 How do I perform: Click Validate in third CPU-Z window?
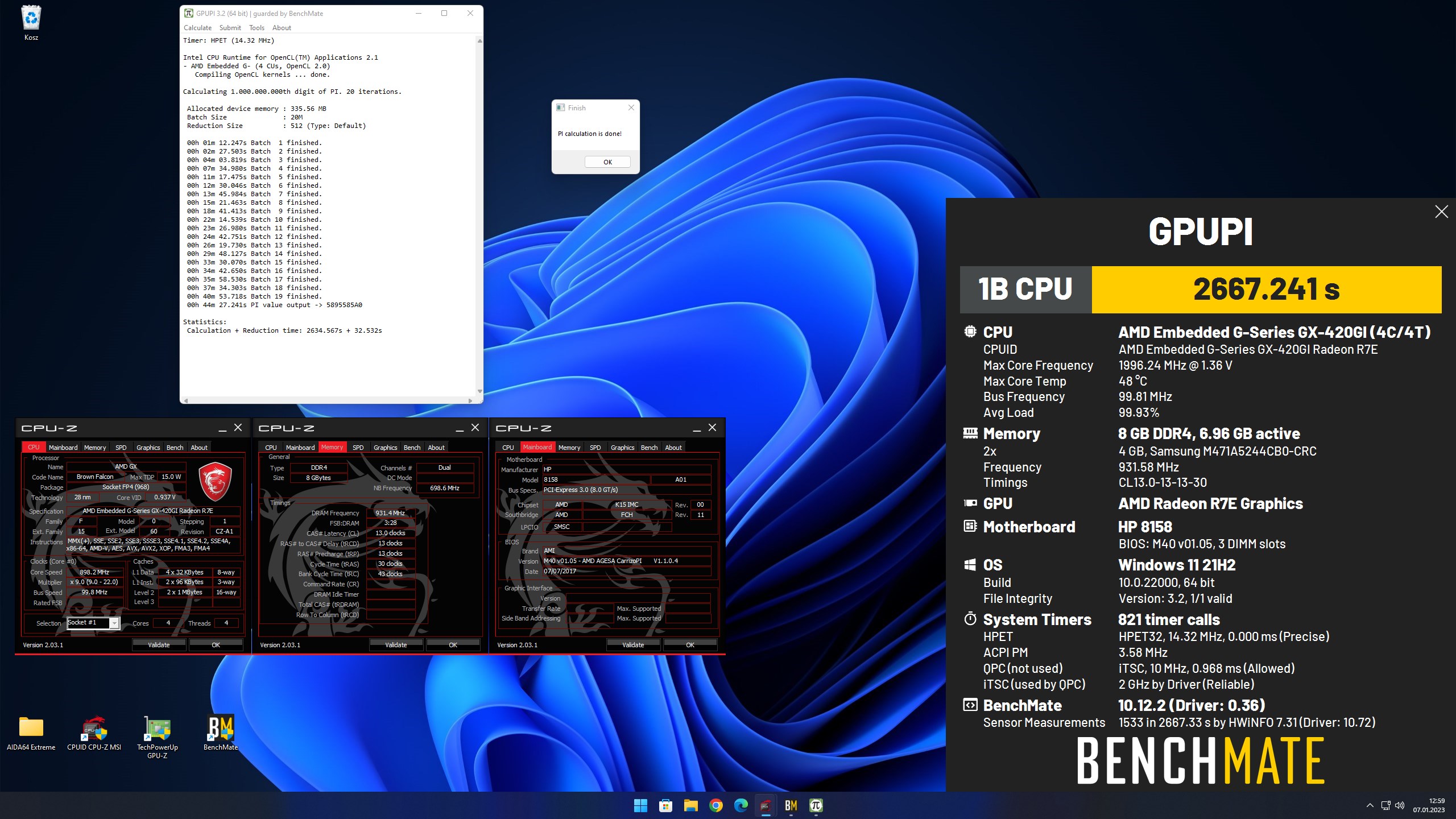point(633,645)
